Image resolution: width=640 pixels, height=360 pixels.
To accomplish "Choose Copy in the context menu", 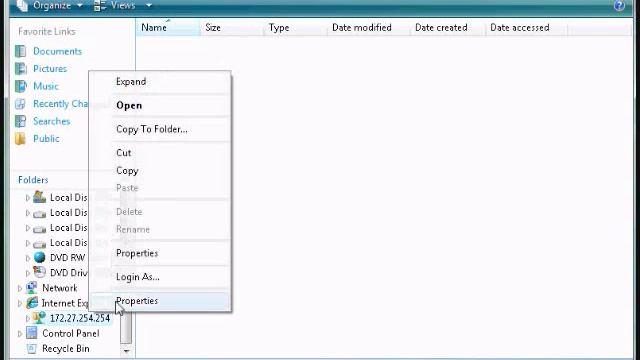I will (160, 171).
